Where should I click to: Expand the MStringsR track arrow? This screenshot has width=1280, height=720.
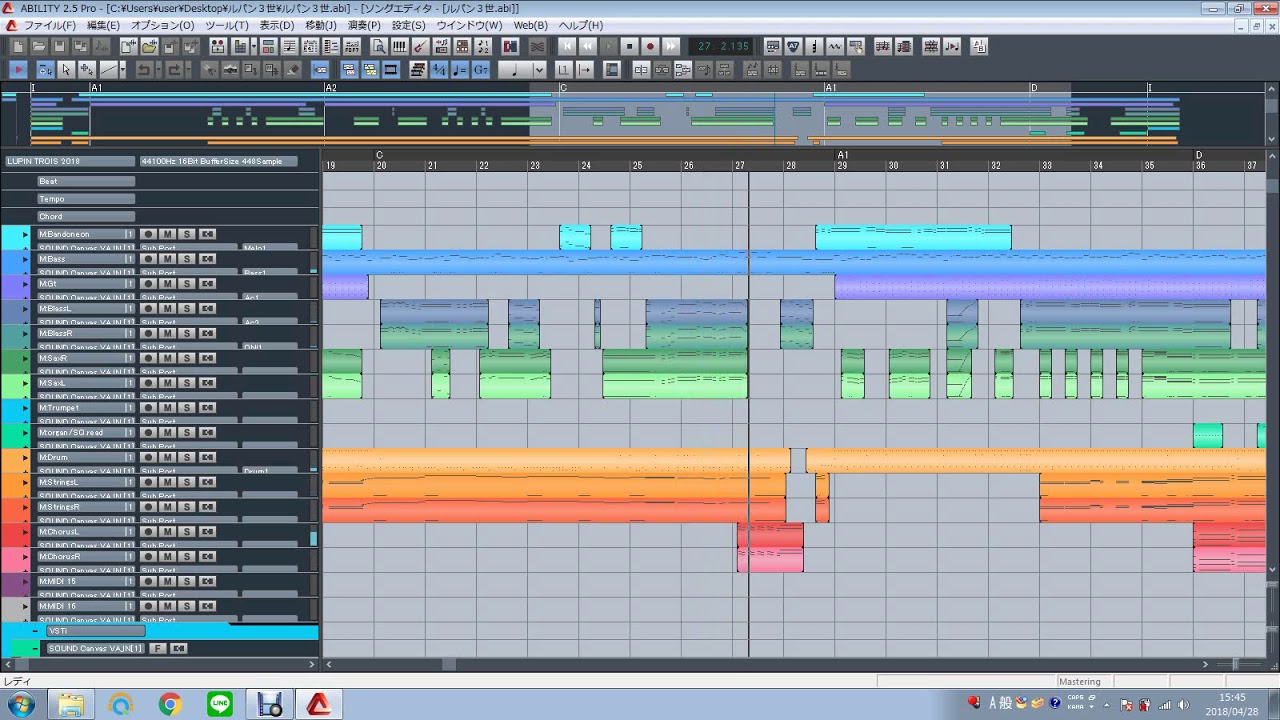click(x=26, y=506)
